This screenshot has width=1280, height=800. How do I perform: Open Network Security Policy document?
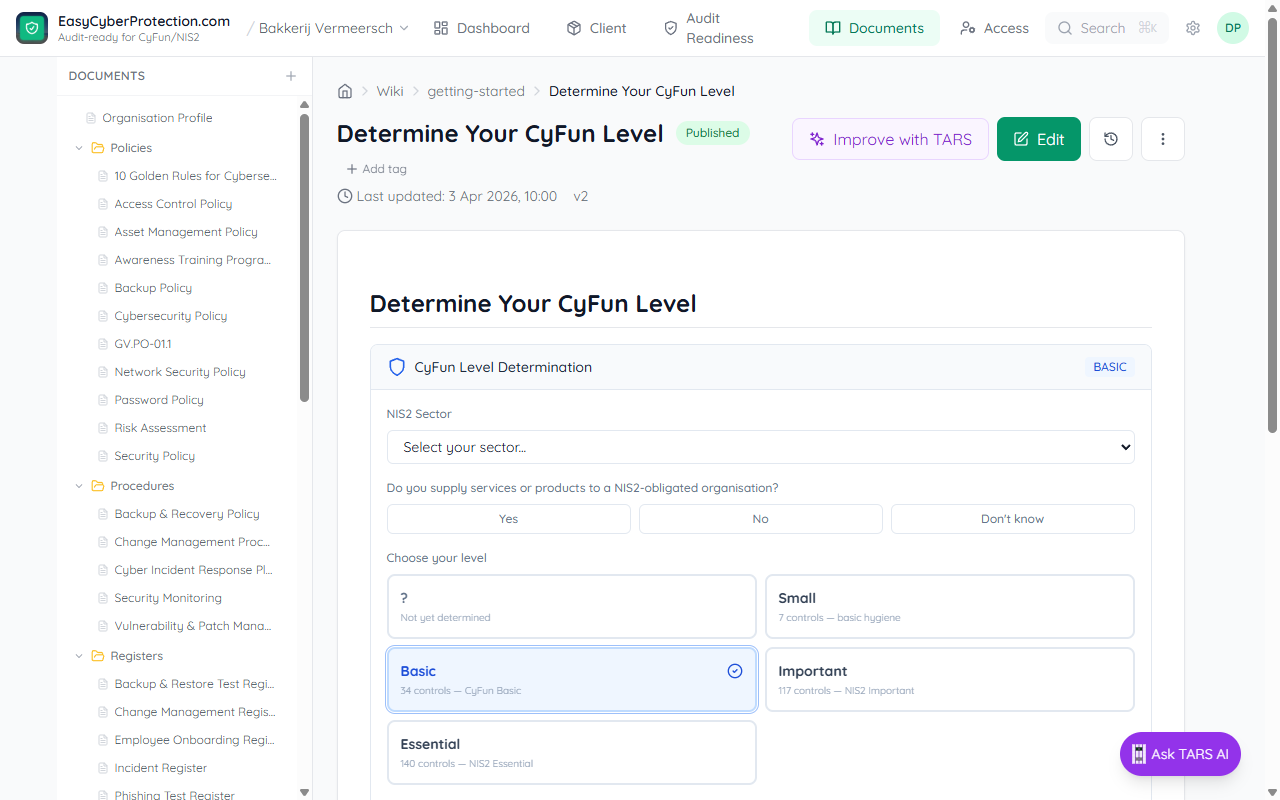pyautogui.click(x=180, y=372)
